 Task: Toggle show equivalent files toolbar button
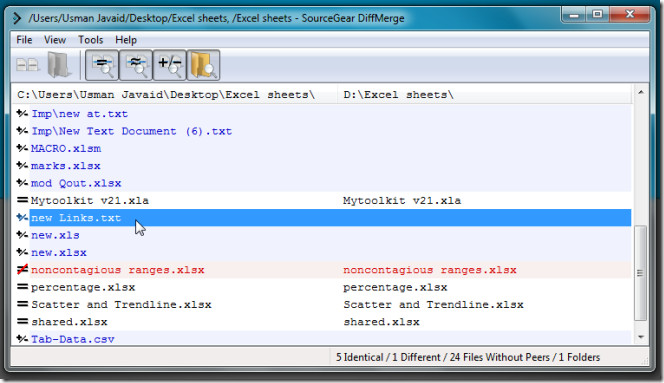136,65
